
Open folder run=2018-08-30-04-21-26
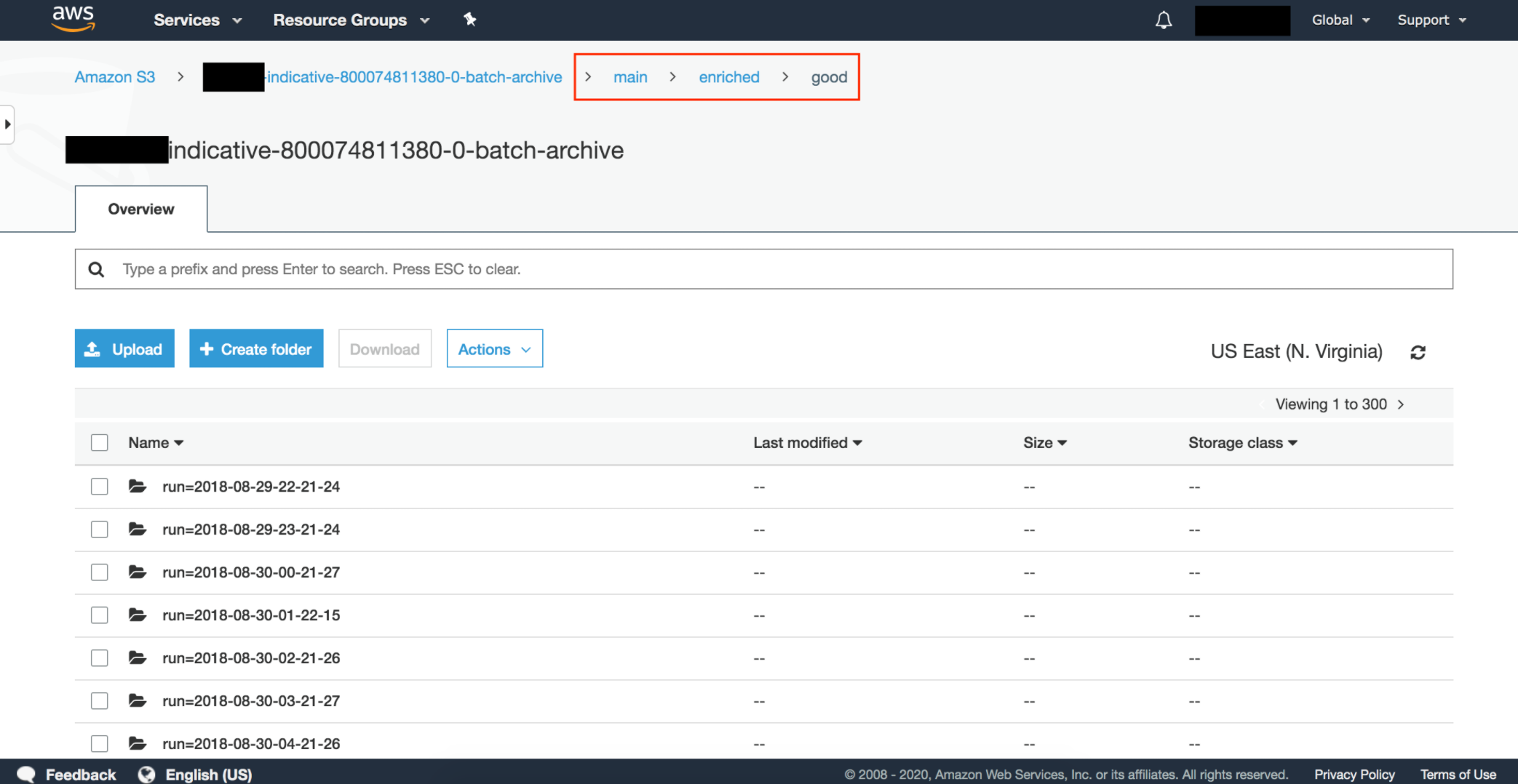pos(251,743)
